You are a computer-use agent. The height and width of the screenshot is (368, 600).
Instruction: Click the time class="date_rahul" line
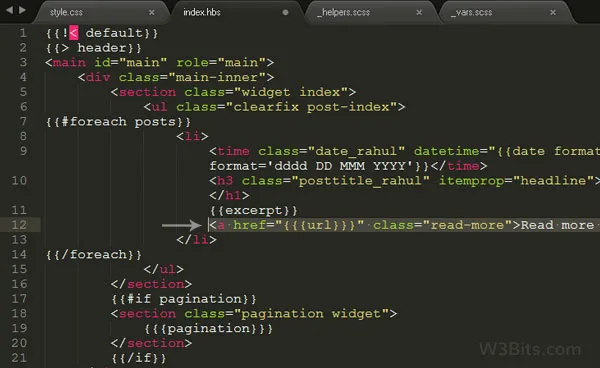coord(404,151)
